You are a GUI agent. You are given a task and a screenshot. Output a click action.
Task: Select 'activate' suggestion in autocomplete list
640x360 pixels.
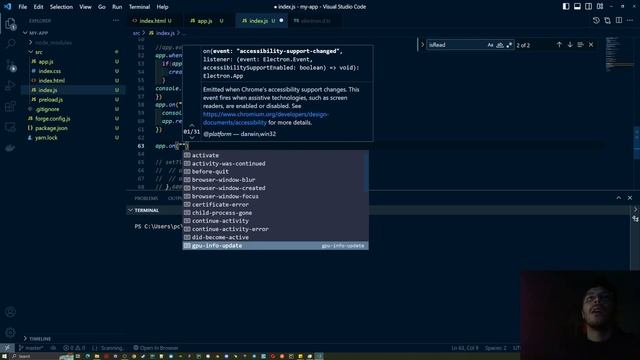276,155
